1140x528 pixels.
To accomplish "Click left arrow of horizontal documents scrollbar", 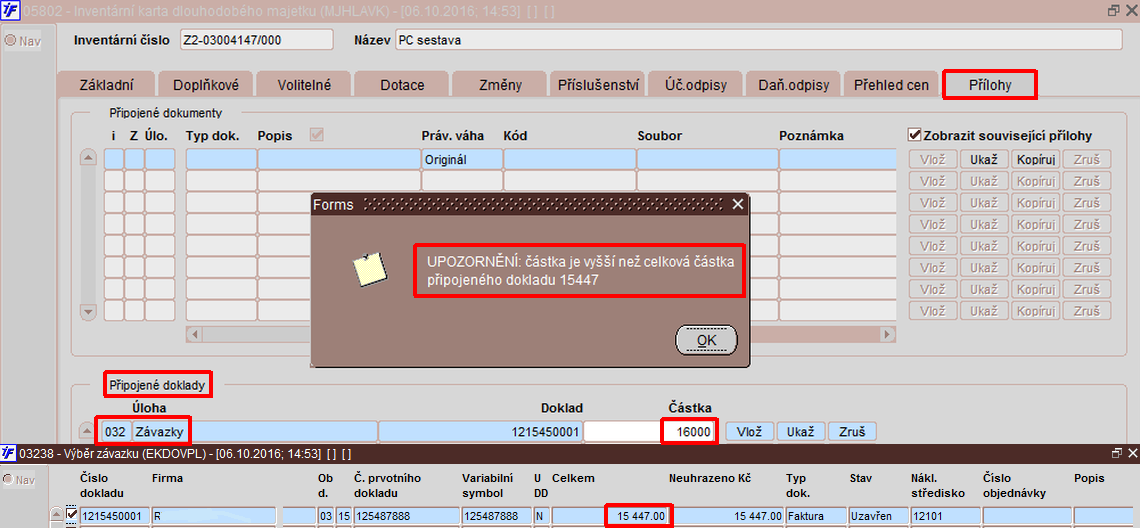I will (193, 334).
